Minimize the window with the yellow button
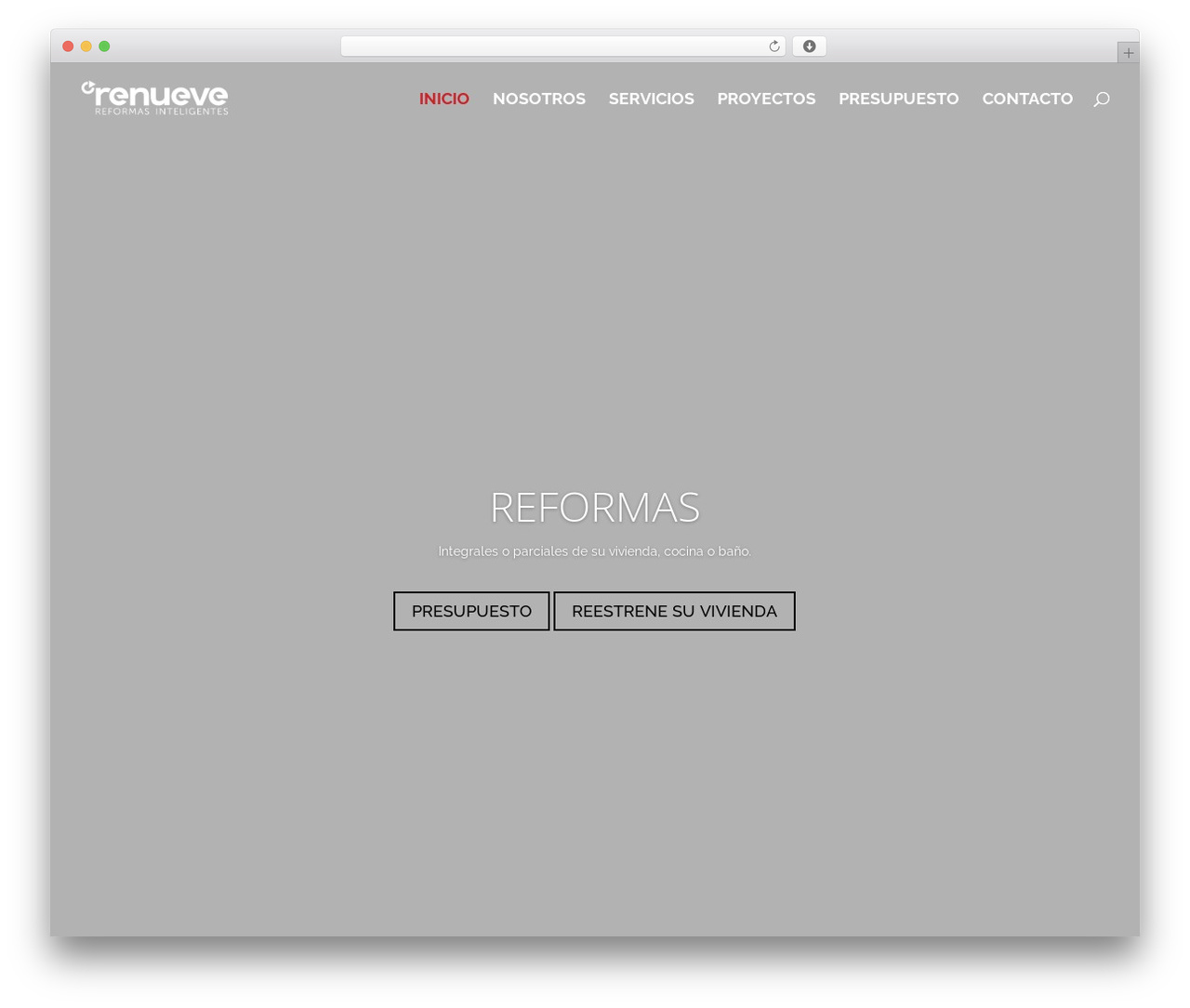 (86, 46)
